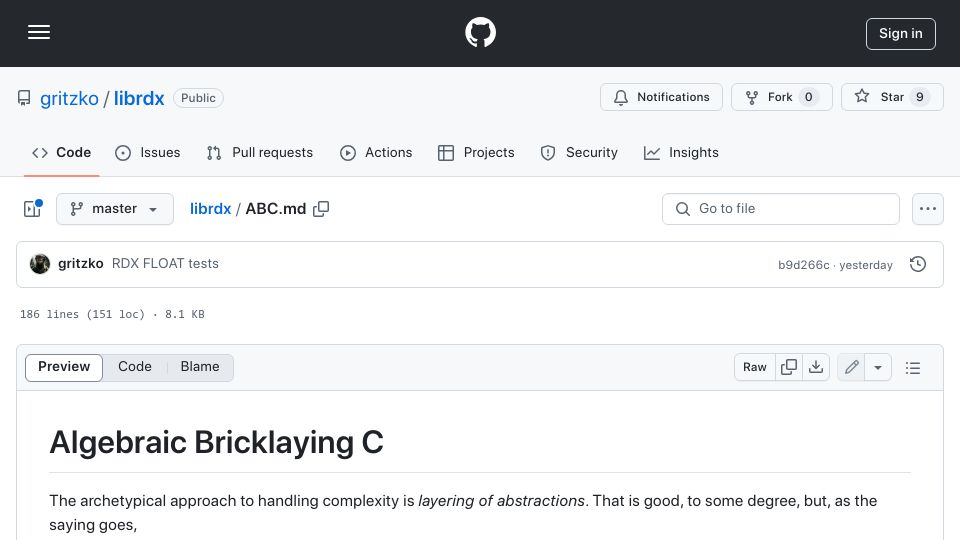Image resolution: width=960 pixels, height=540 pixels.
Task: Open the master branch dropdown
Action: click(x=114, y=209)
